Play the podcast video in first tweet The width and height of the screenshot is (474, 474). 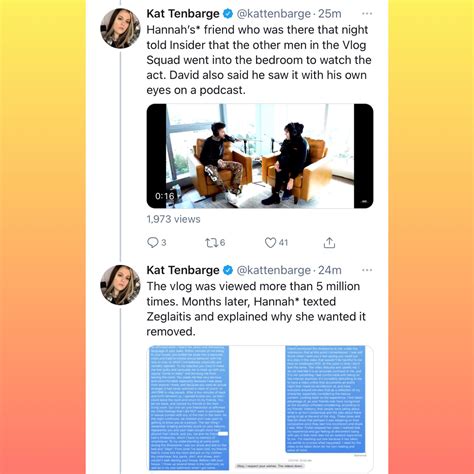click(x=260, y=156)
